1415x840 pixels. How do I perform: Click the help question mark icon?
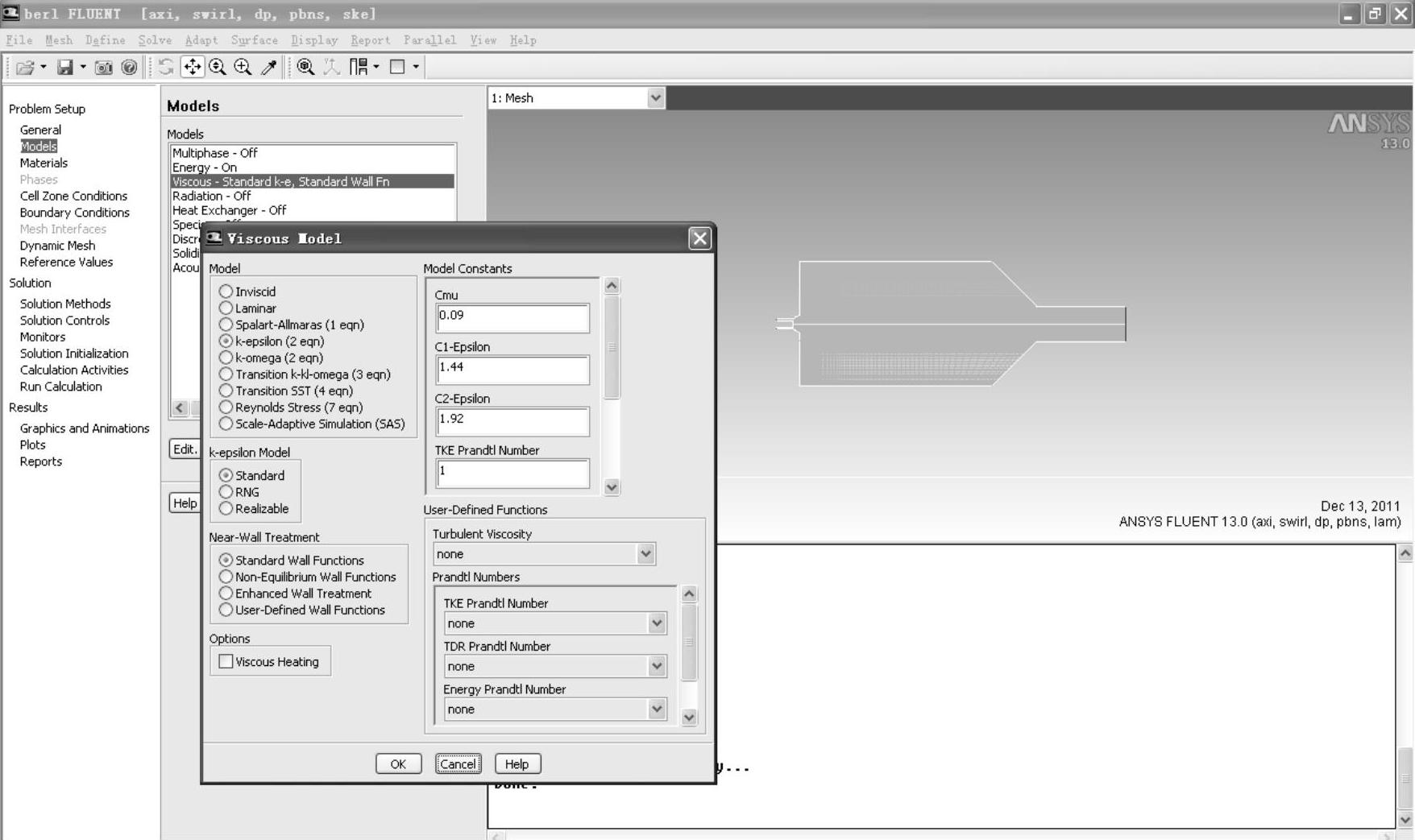129,68
